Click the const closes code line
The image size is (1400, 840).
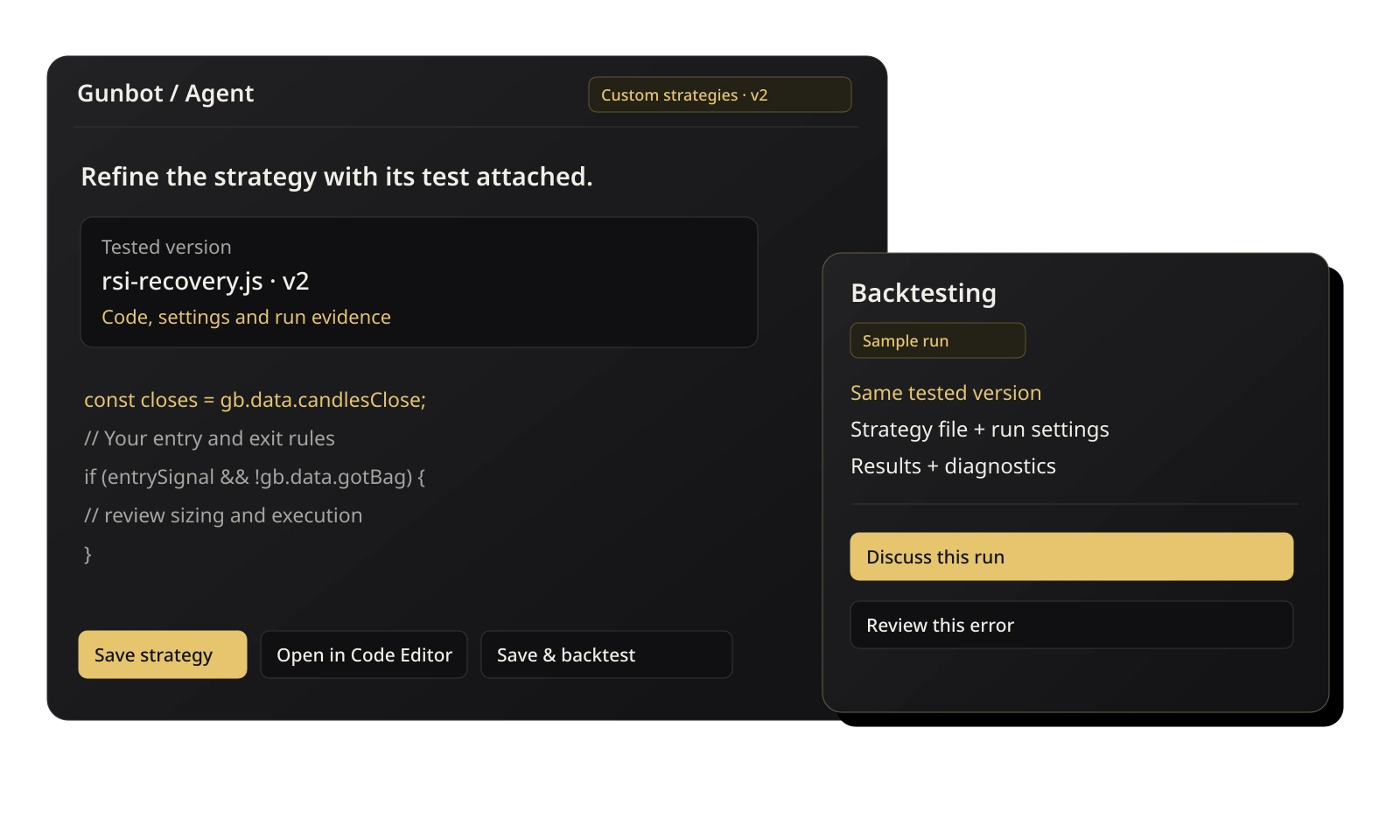tap(255, 400)
